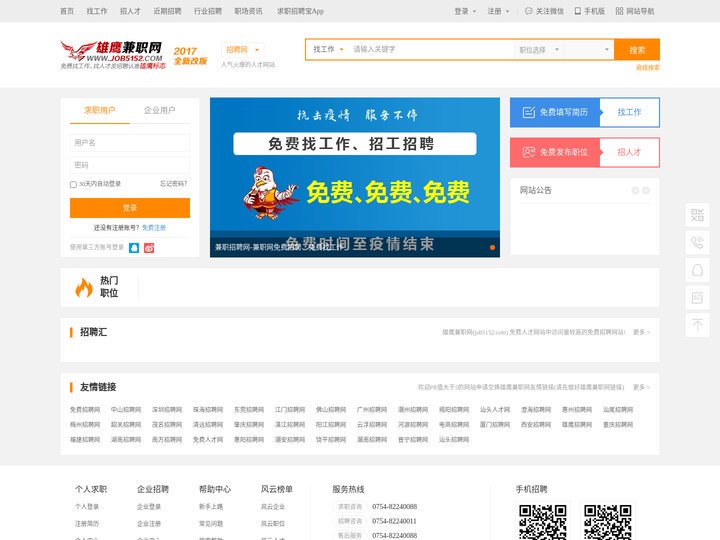
Task: Click next arrow in 网站公告 panel
Action: click(646, 191)
